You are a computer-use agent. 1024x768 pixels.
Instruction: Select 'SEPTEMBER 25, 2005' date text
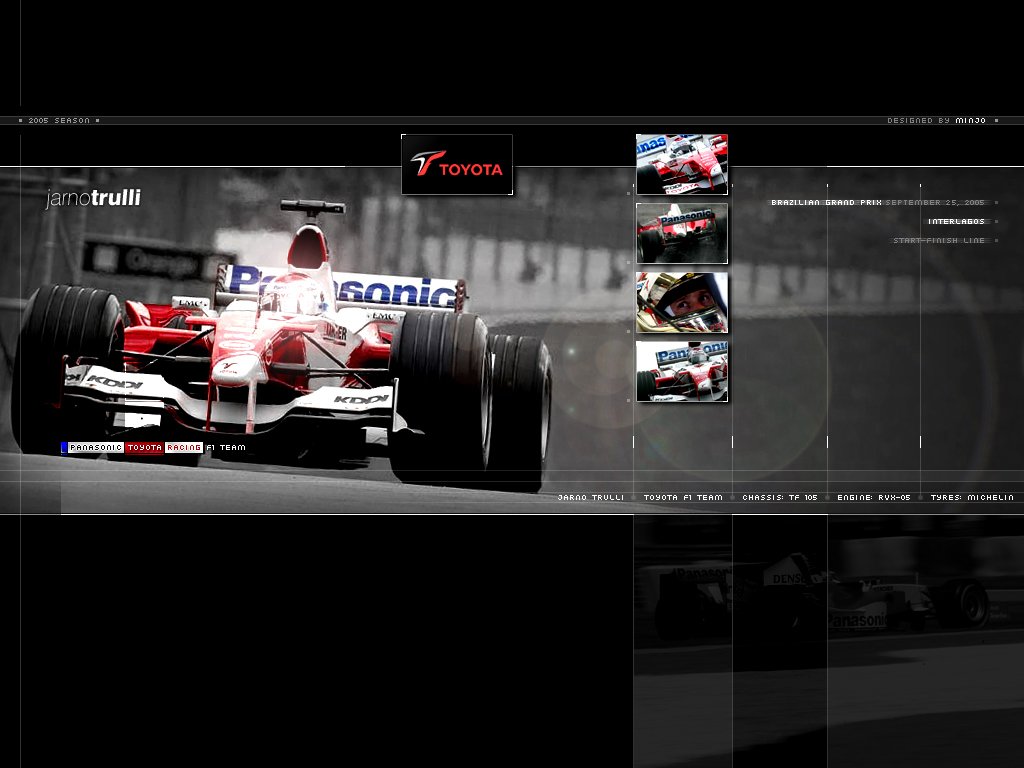point(935,202)
